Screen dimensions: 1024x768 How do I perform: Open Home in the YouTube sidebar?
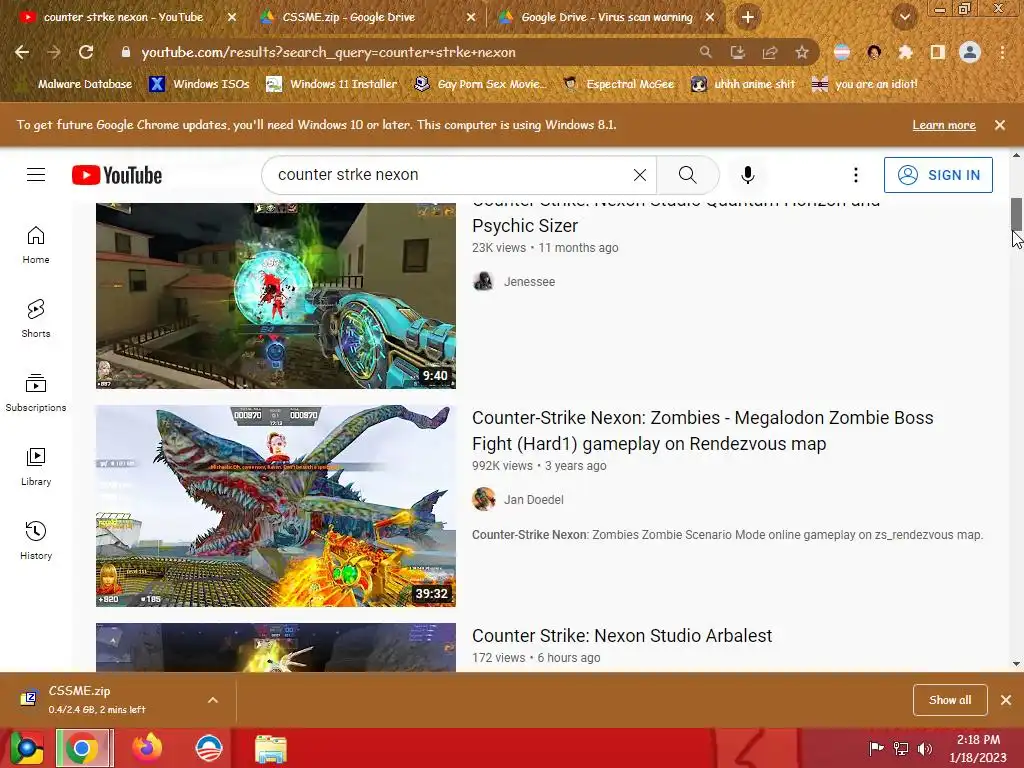[36, 245]
